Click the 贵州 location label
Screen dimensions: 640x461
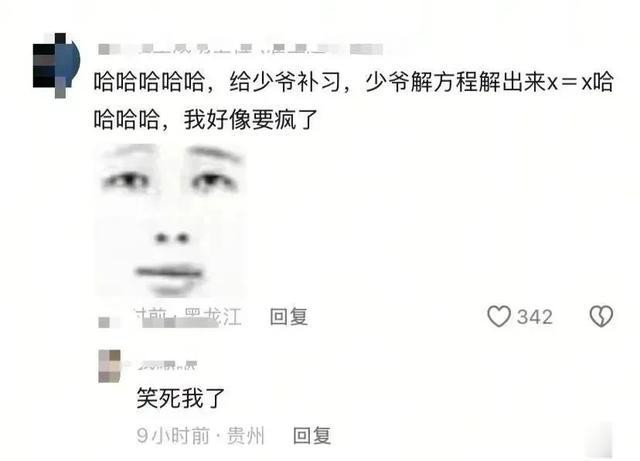(246, 436)
